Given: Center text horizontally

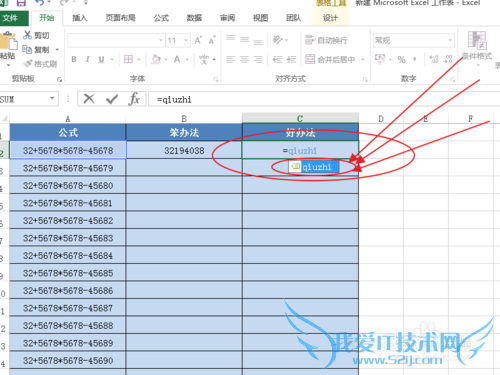Looking at the screenshot, I should pos(244,59).
